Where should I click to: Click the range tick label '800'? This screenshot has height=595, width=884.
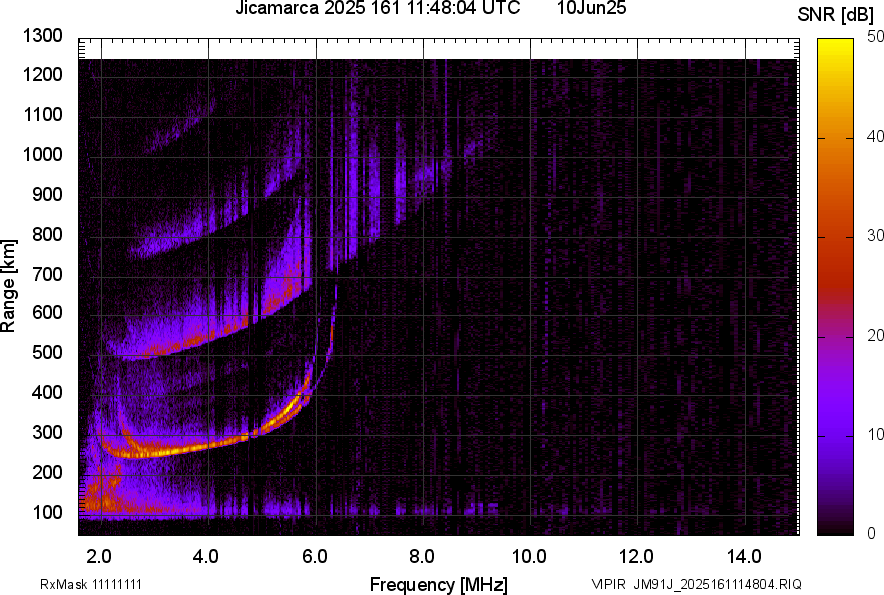(x=47, y=233)
